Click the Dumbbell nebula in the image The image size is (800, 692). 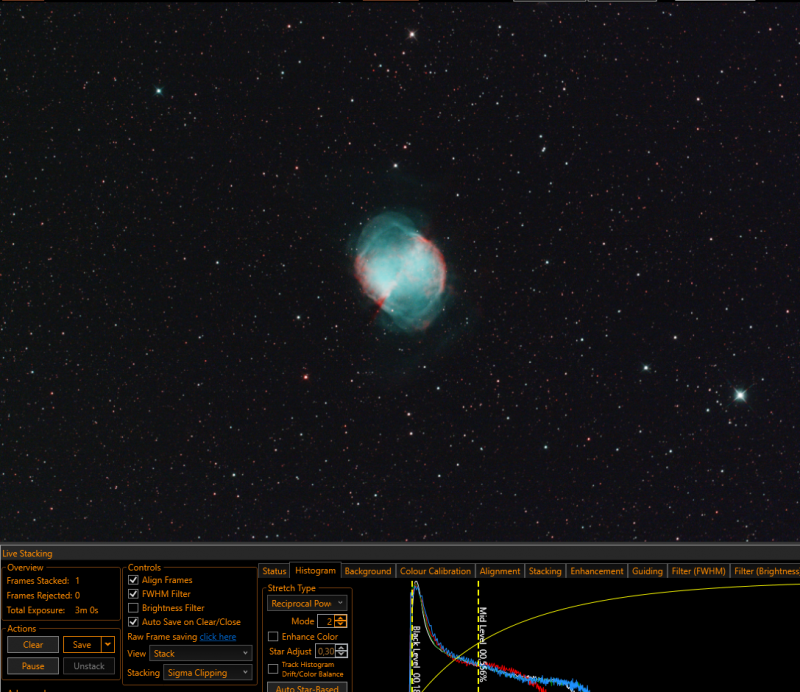(x=401, y=271)
